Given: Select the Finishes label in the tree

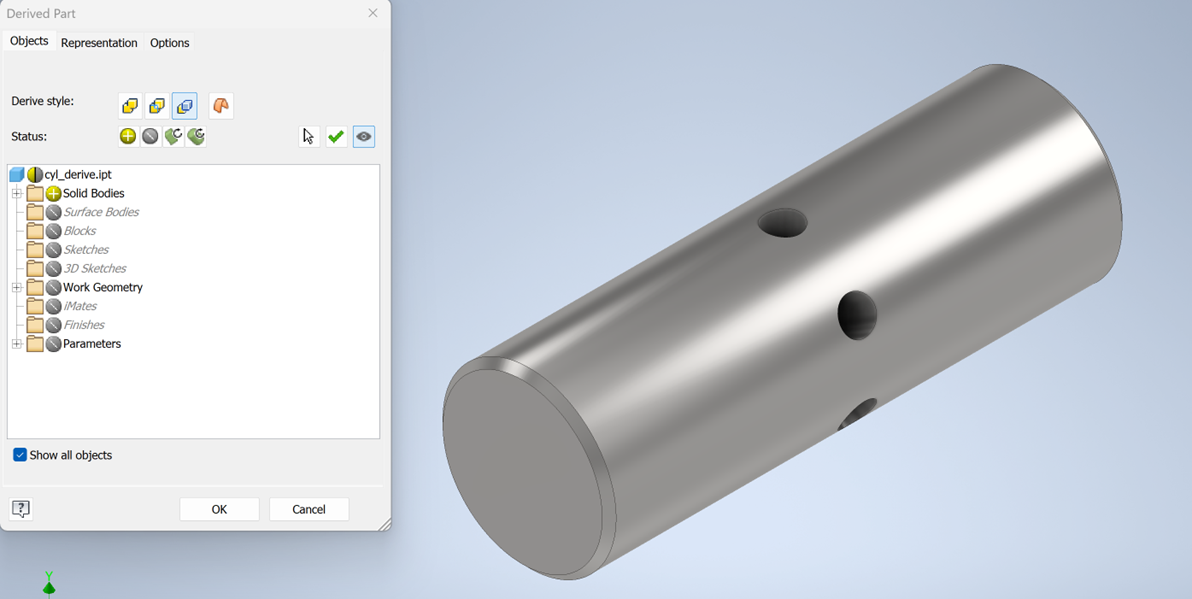Looking at the screenshot, I should coord(84,325).
